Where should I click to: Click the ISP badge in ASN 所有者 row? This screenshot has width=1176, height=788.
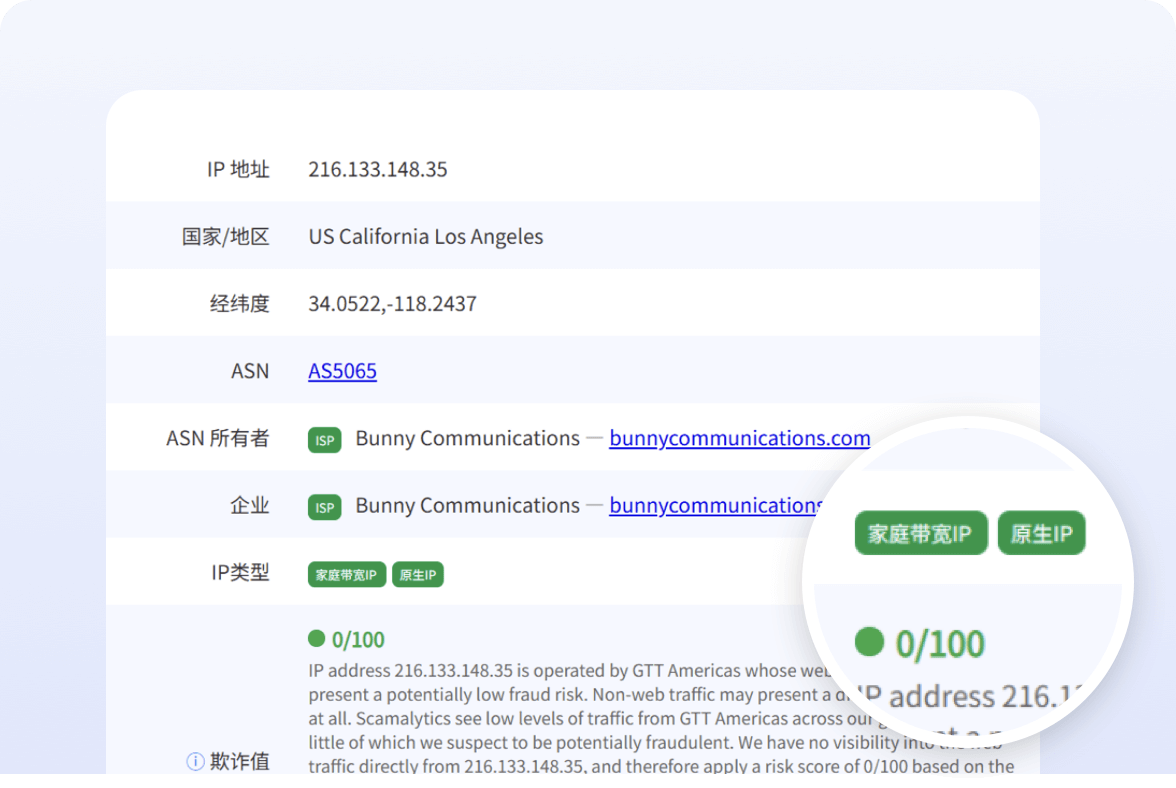click(324, 440)
